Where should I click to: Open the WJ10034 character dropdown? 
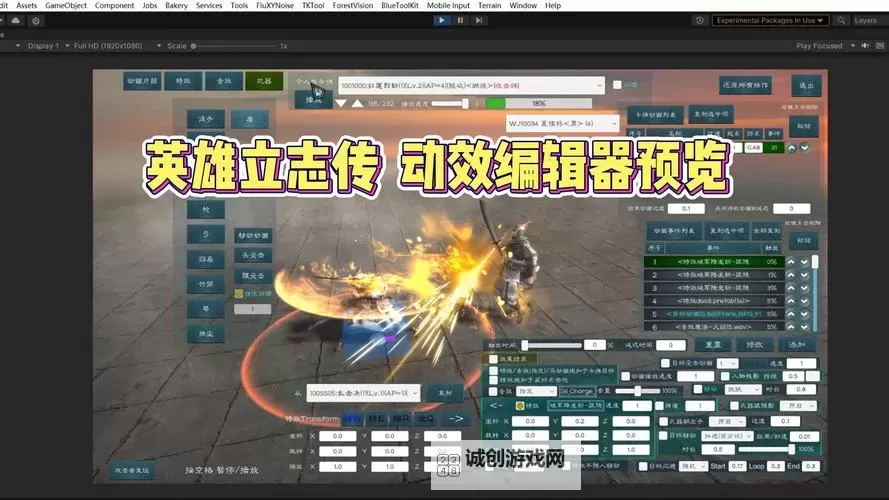pyautogui.click(x=562, y=123)
